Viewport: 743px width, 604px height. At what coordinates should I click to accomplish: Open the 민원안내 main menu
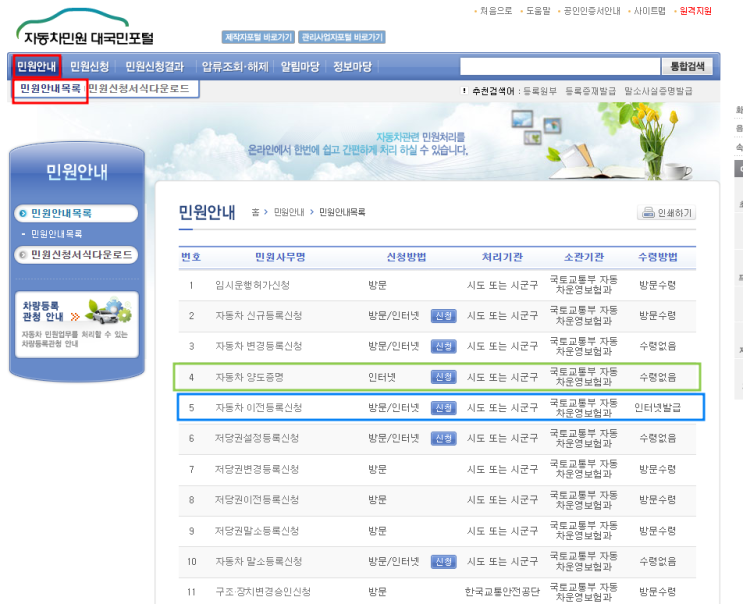(36, 66)
